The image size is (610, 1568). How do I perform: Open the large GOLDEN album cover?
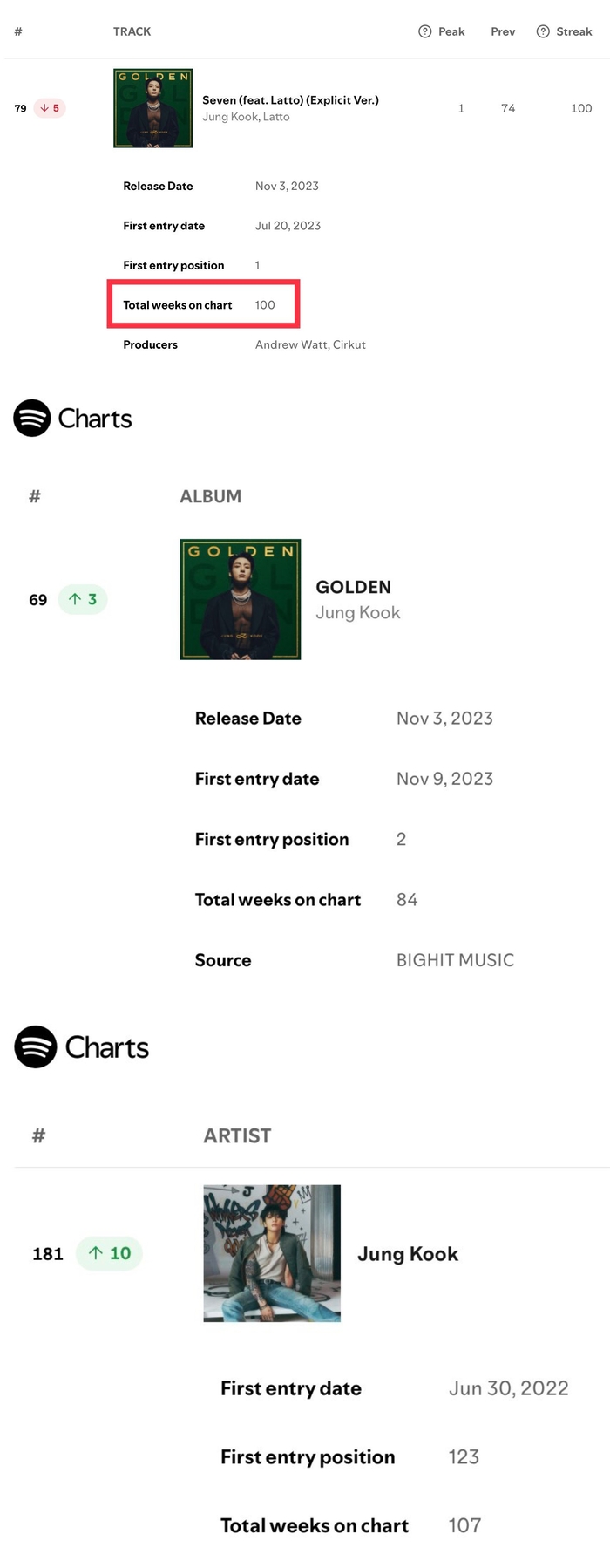pos(241,599)
